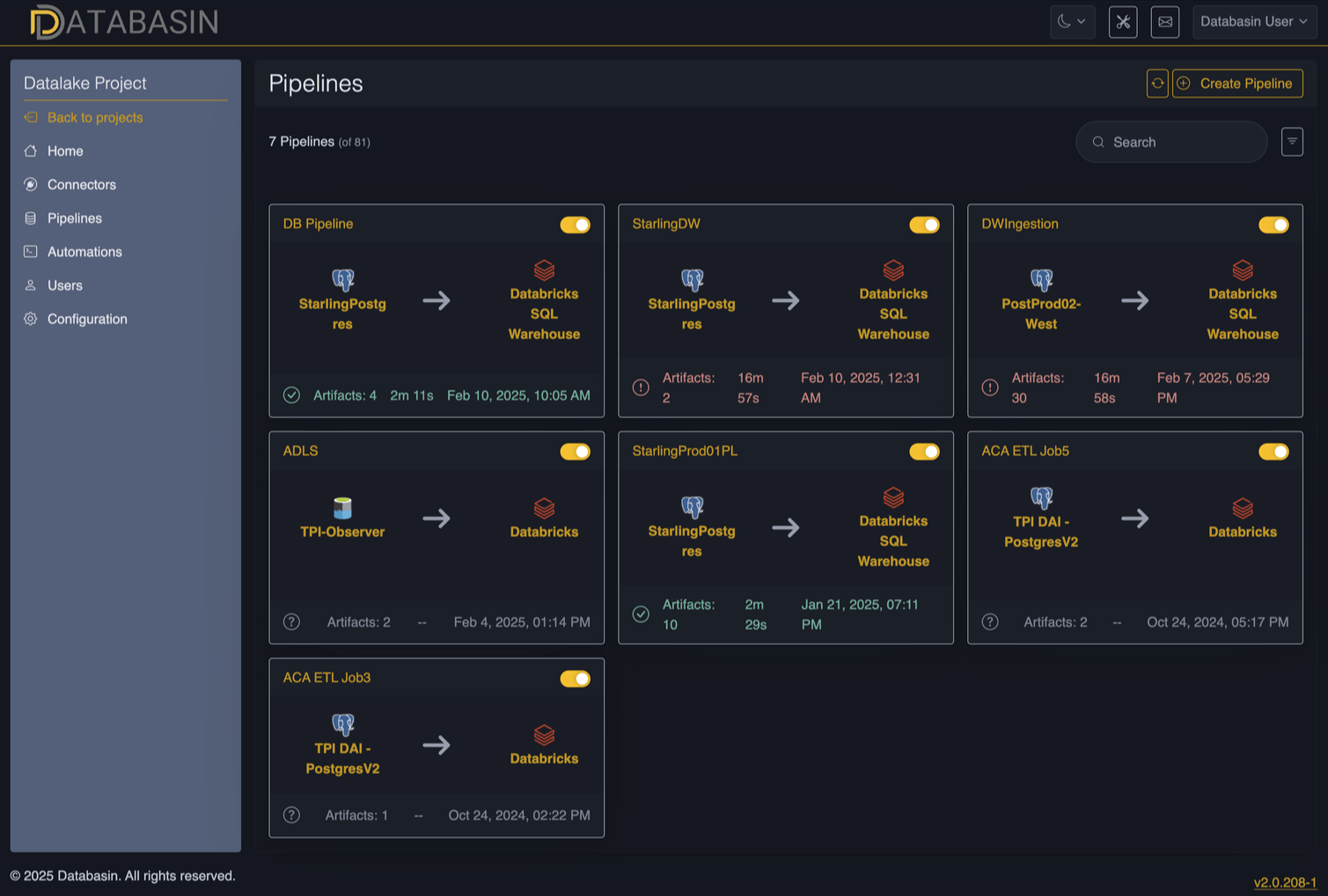1328x896 pixels.
Task: Click 'Feb 10, 2025, 10:05 AM' timestamp
Action: [x=518, y=395]
